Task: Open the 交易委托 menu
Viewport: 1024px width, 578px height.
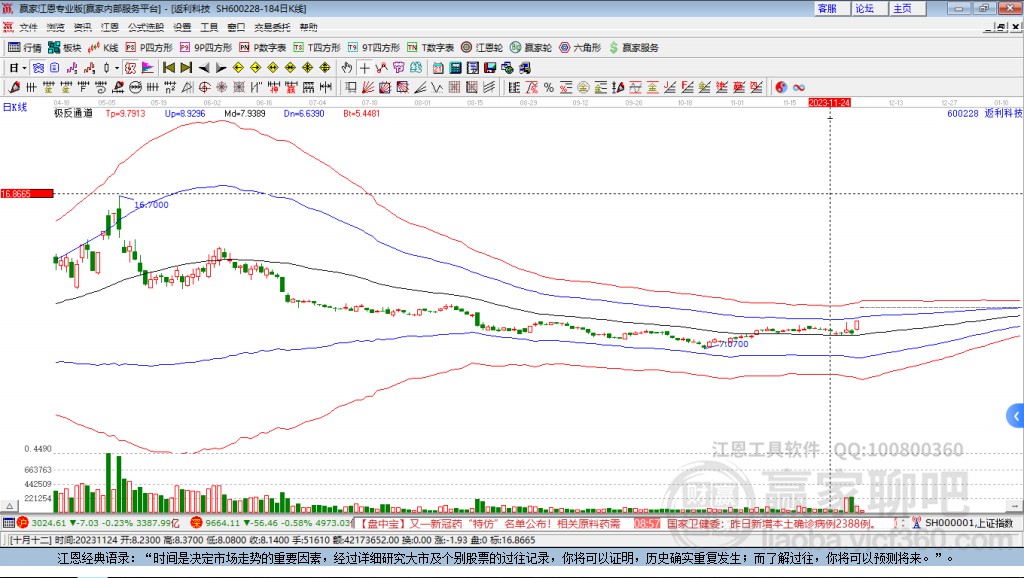Action: coord(272,27)
